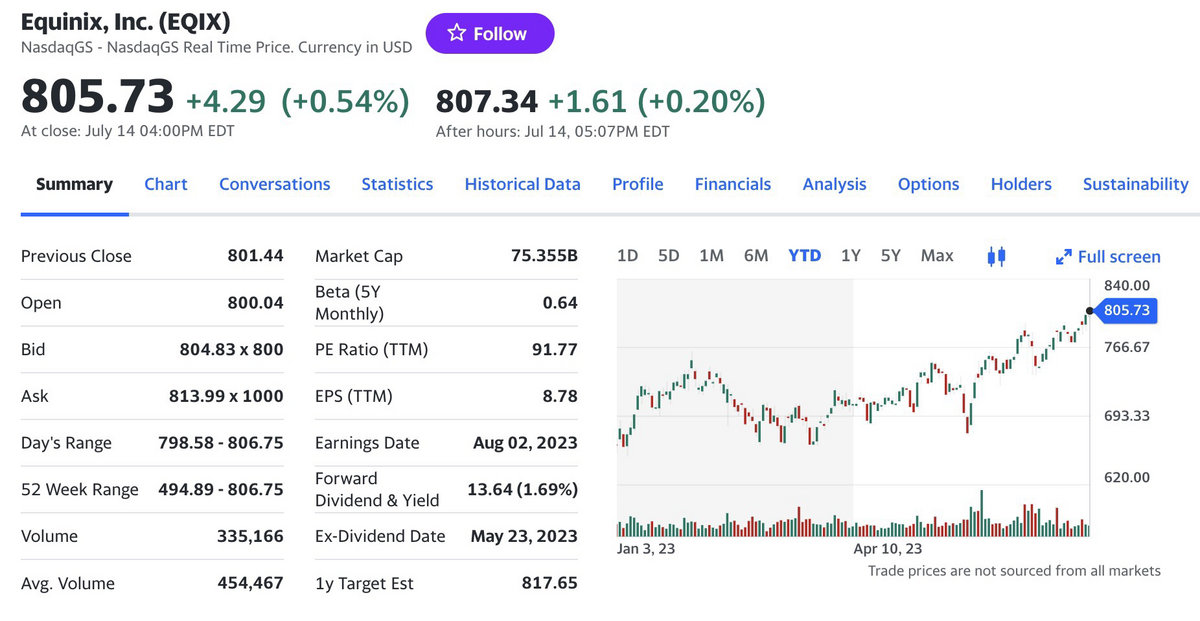The width and height of the screenshot is (1200, 621).
Task: Open the Sustainability tab
Action: [1136, 184]
